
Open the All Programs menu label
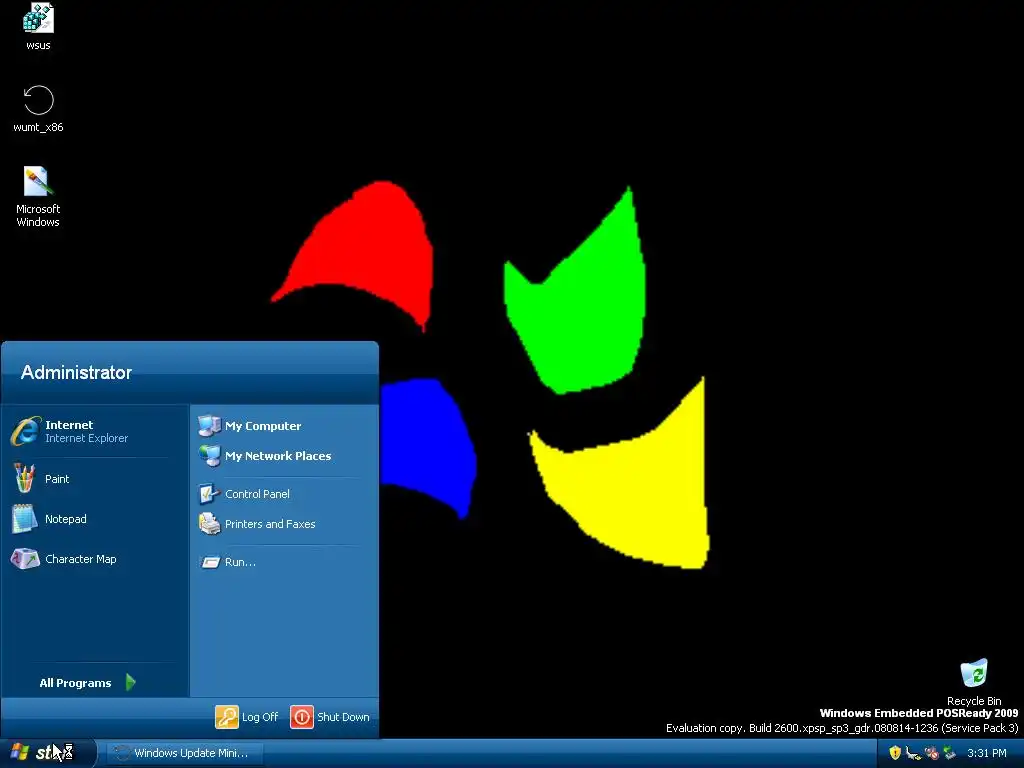pos(75,683)
